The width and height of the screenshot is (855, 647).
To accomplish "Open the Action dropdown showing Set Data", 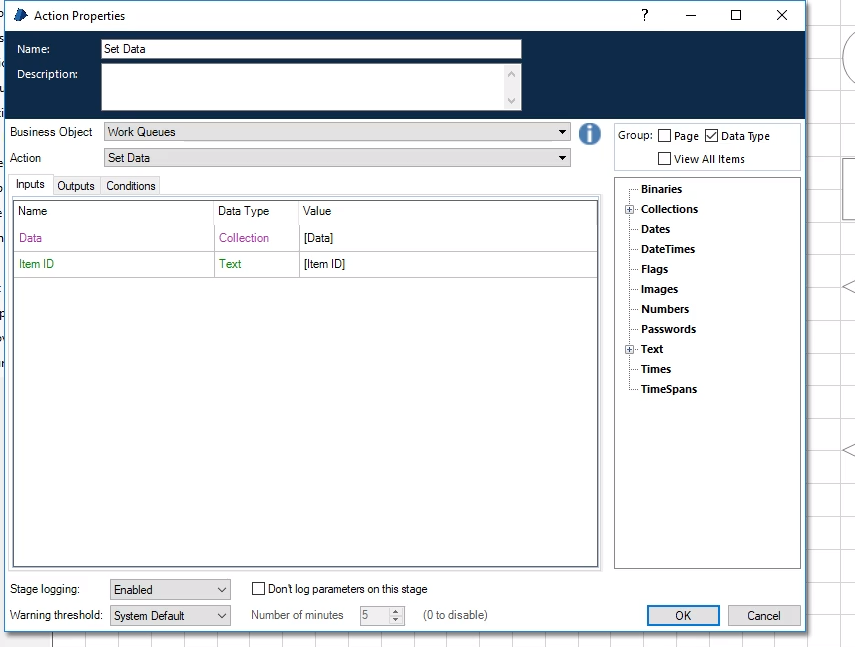I will 337,158.
